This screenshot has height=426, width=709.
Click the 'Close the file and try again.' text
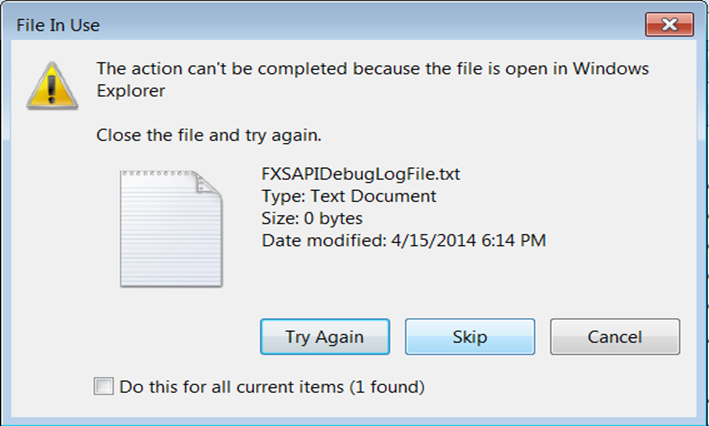tap(208, 134)
